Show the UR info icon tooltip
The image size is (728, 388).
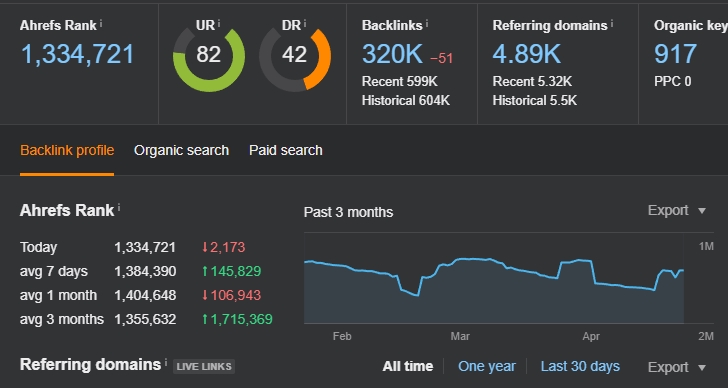pyautogui.click(x=219, y=23)
